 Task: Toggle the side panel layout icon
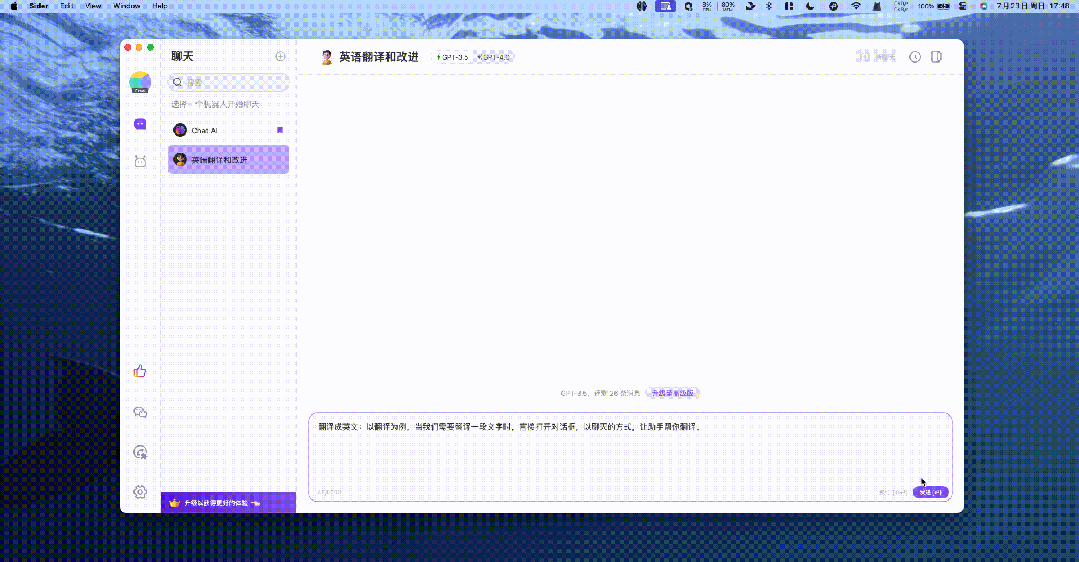point(936,57)
